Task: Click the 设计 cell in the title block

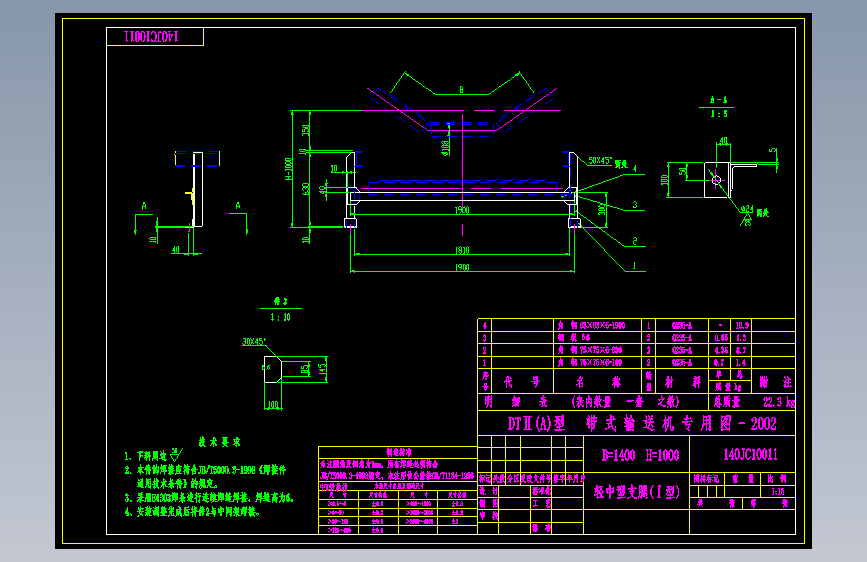Action: pyautogui.click(x=489, y=491)
